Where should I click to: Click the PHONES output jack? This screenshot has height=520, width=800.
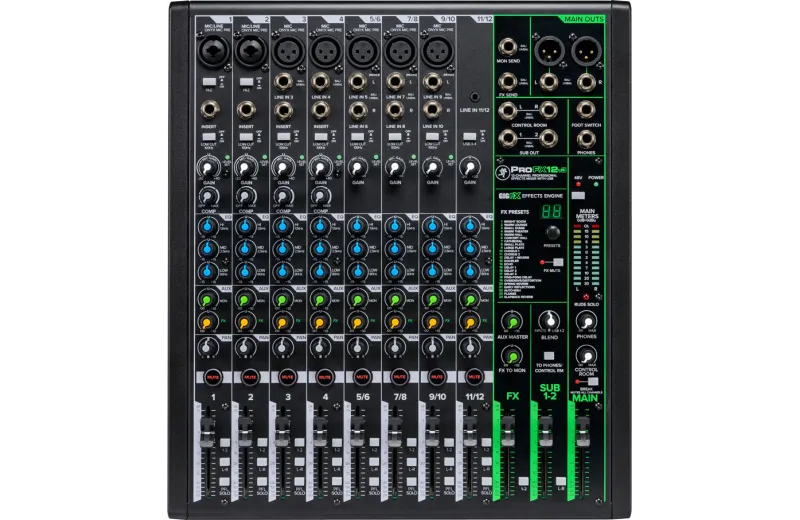coord(586,139)
